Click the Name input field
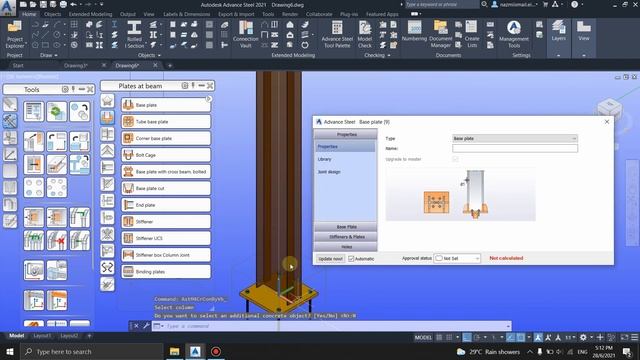Image resolution: width=640 pixels, height=360 pixels. (x=515, y=149)
